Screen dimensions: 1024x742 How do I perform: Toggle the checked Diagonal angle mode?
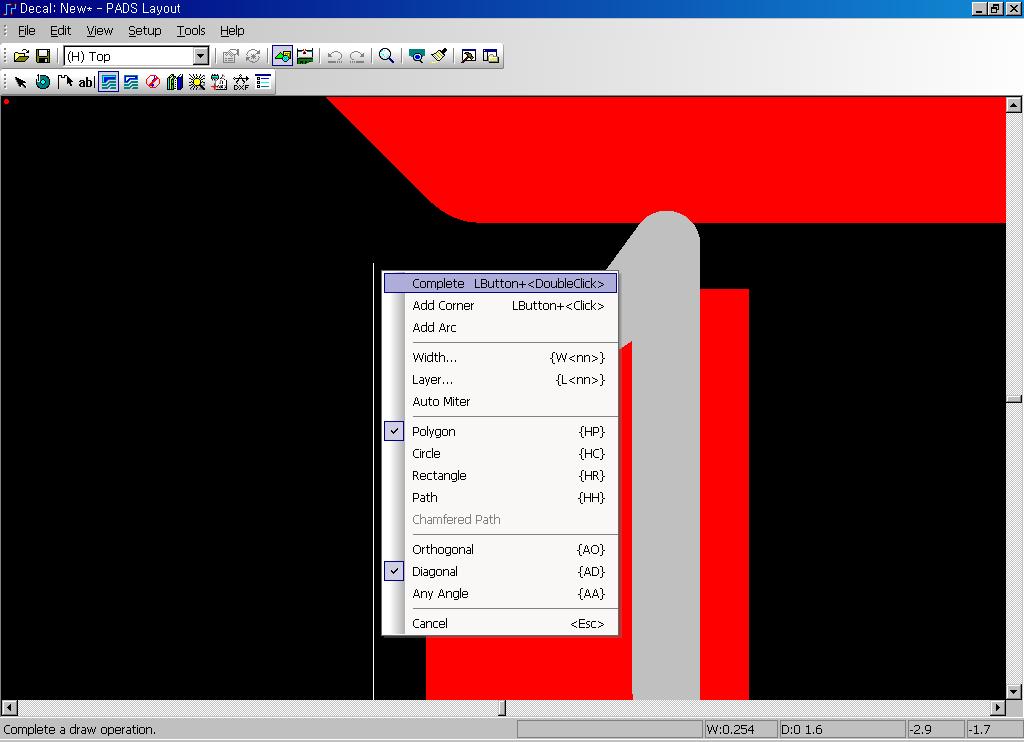pos(500,572)
